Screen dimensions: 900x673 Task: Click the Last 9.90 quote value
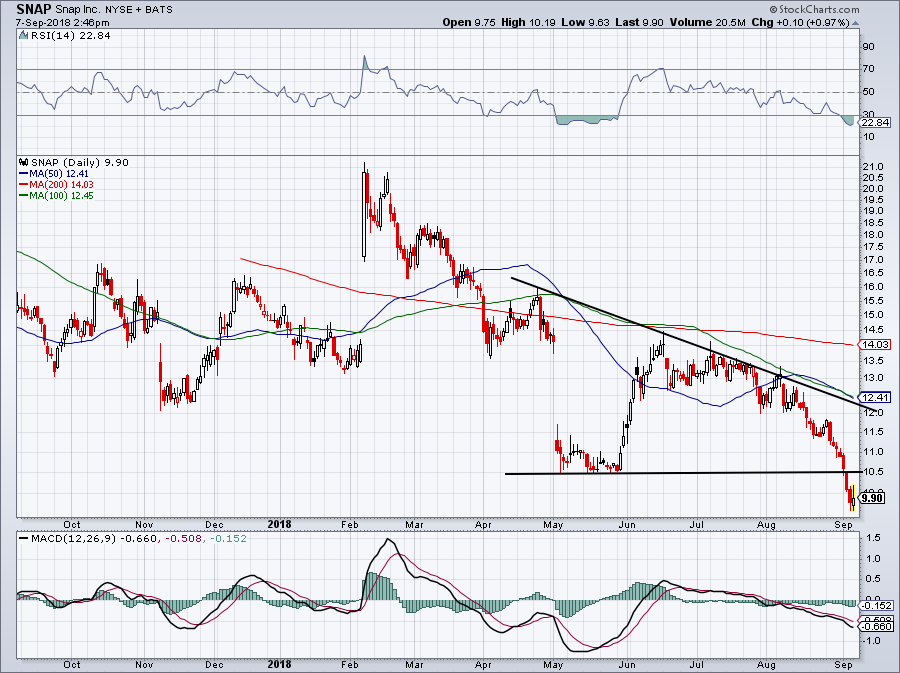[639, 22]
